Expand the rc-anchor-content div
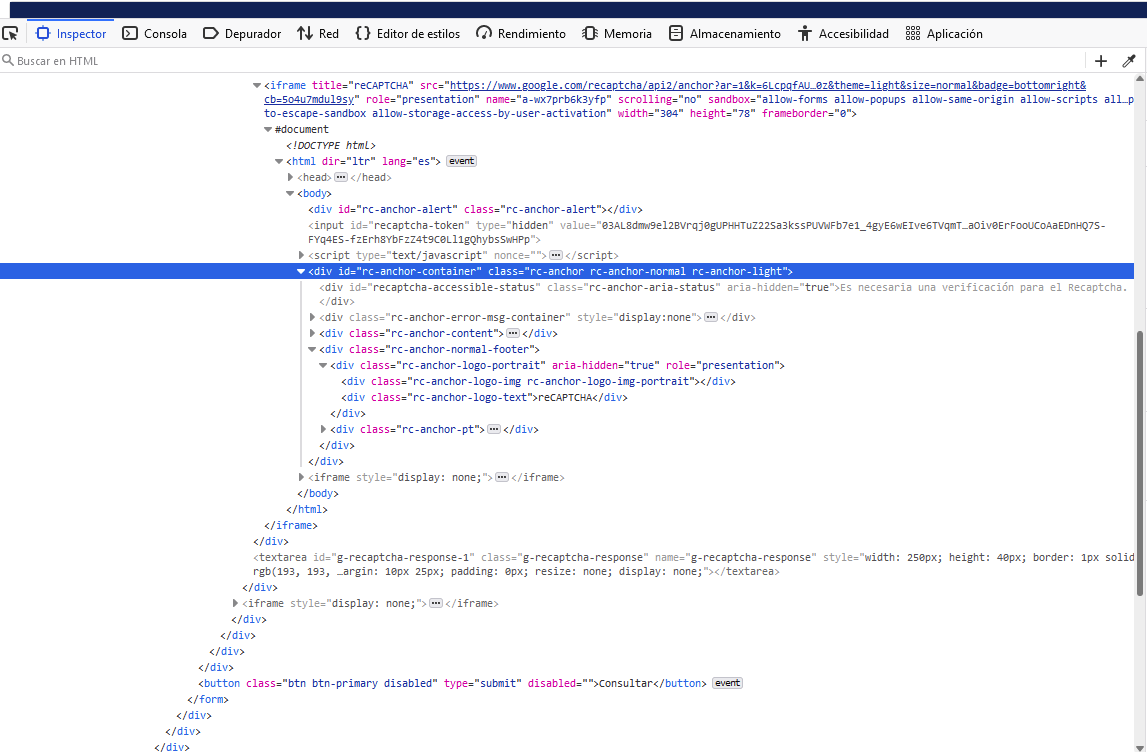 click(313, 333)
